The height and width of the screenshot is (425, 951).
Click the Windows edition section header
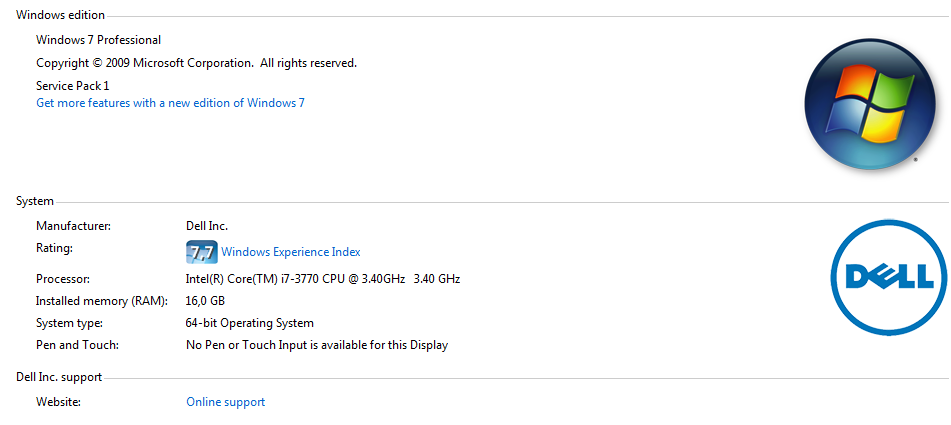coord(61,15)
